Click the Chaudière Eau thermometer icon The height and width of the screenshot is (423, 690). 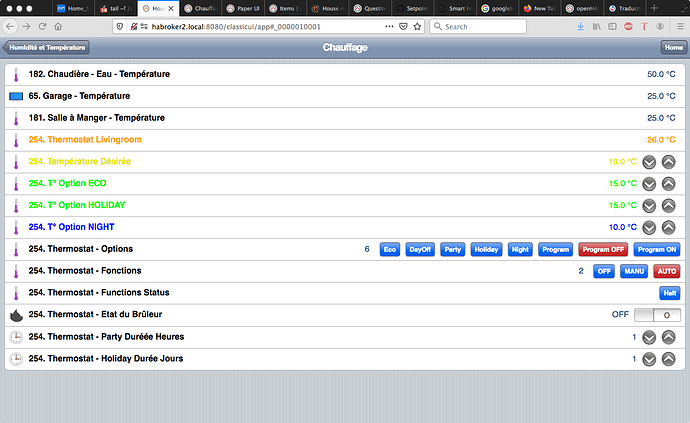[x=16, y=75]
